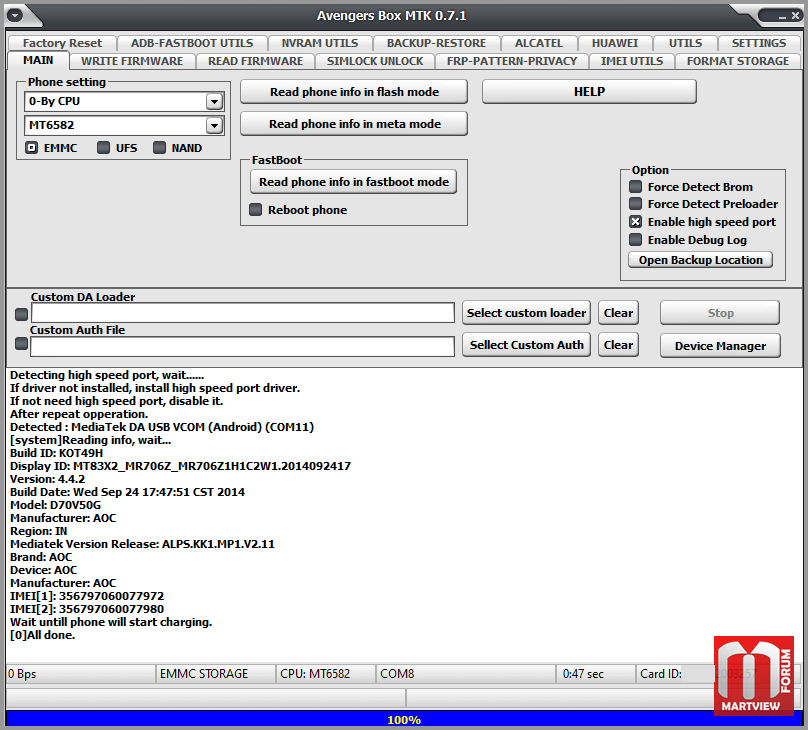Click the Model: D70V50G log line
This screenshot has height=730, width=808.
(x=56, y=505)
